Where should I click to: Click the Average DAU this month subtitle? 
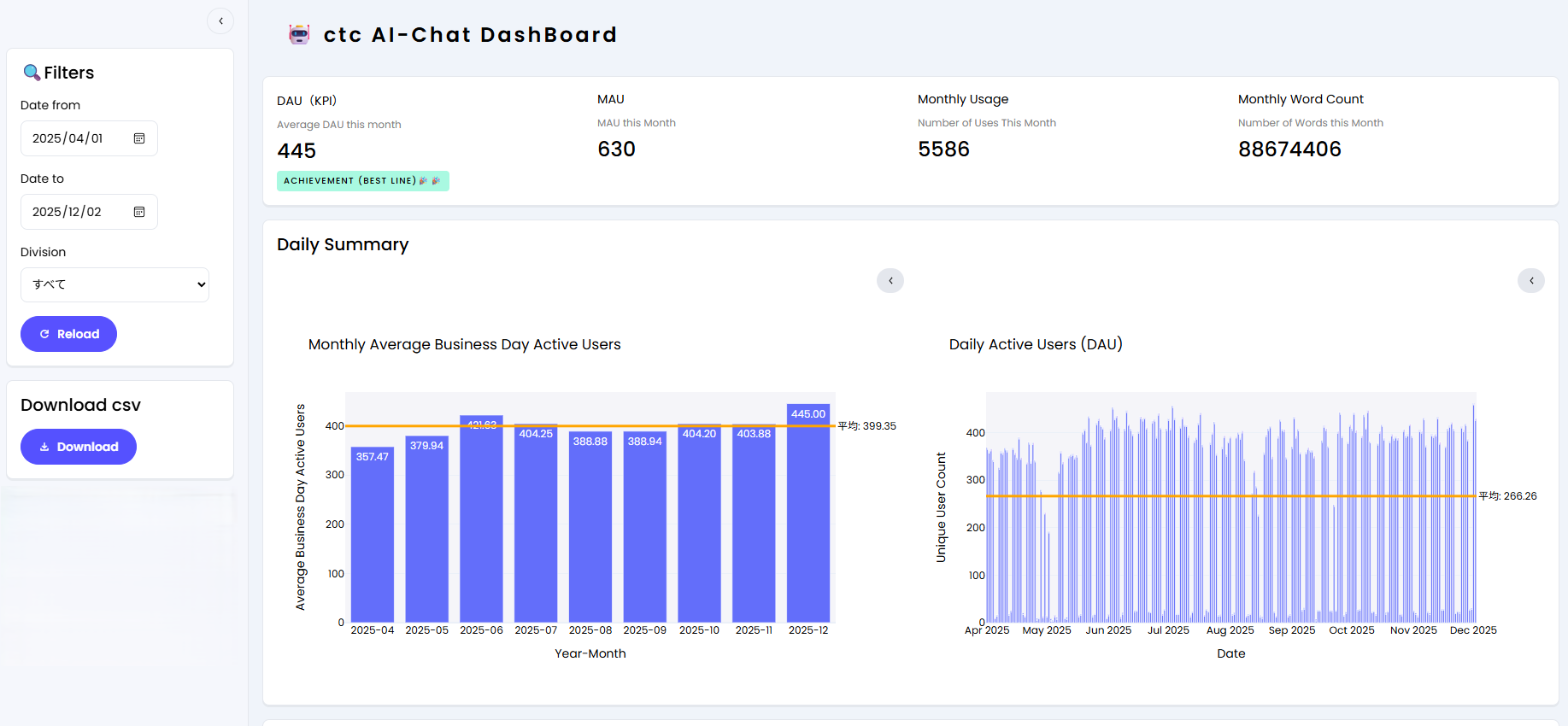(x=339, y=125)
